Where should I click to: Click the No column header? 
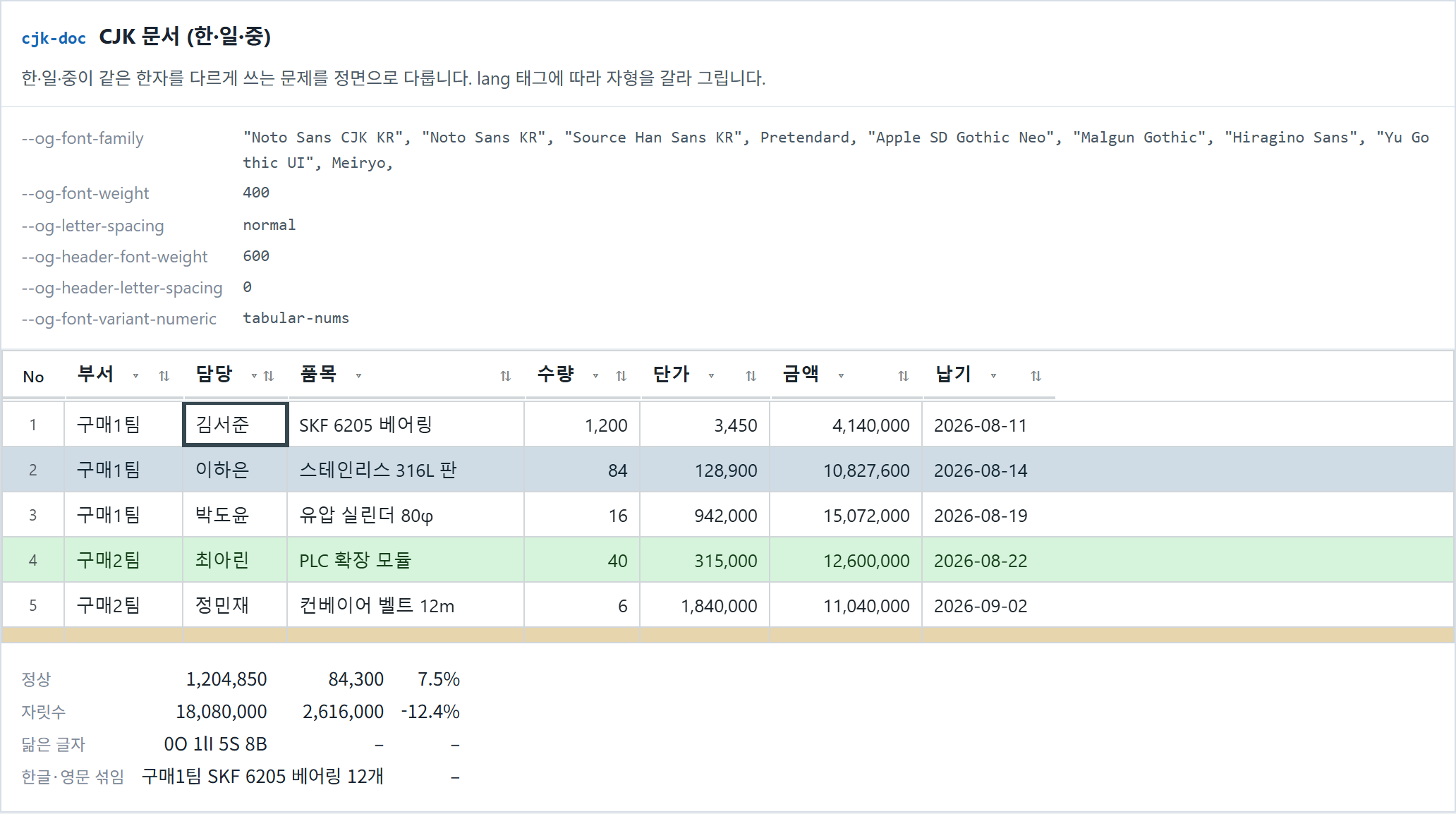tap(33, 377)
